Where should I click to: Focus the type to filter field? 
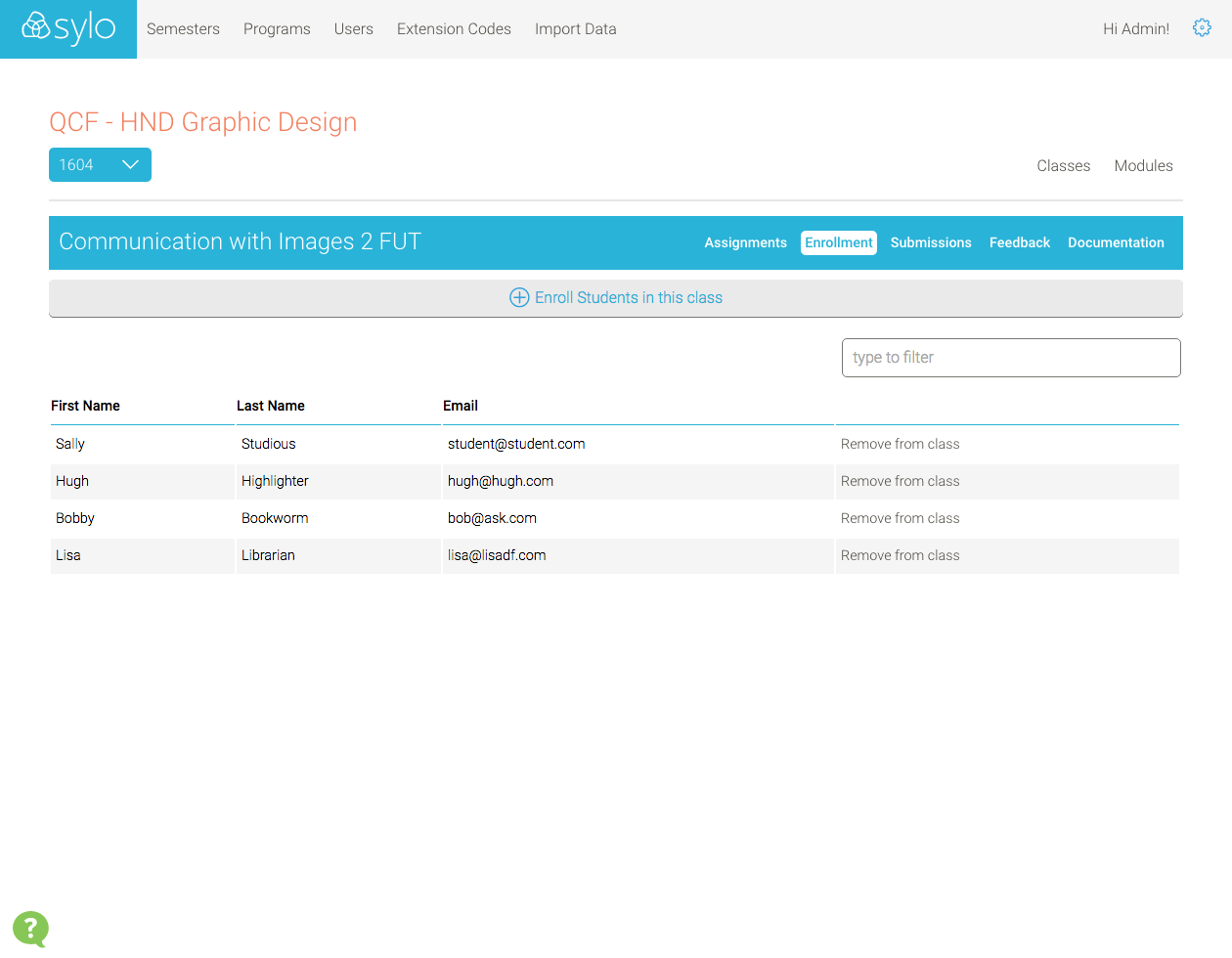coord(1011,358)
